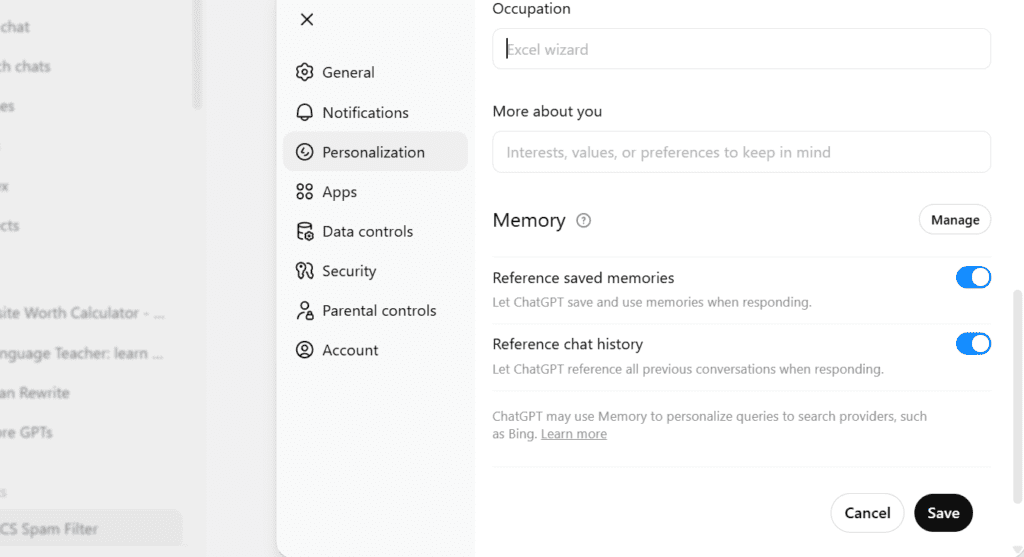Screen dimensions: 1024x557
Task: Open the Security settings tab
Action: pyautogui.click(x=376, y=270)
